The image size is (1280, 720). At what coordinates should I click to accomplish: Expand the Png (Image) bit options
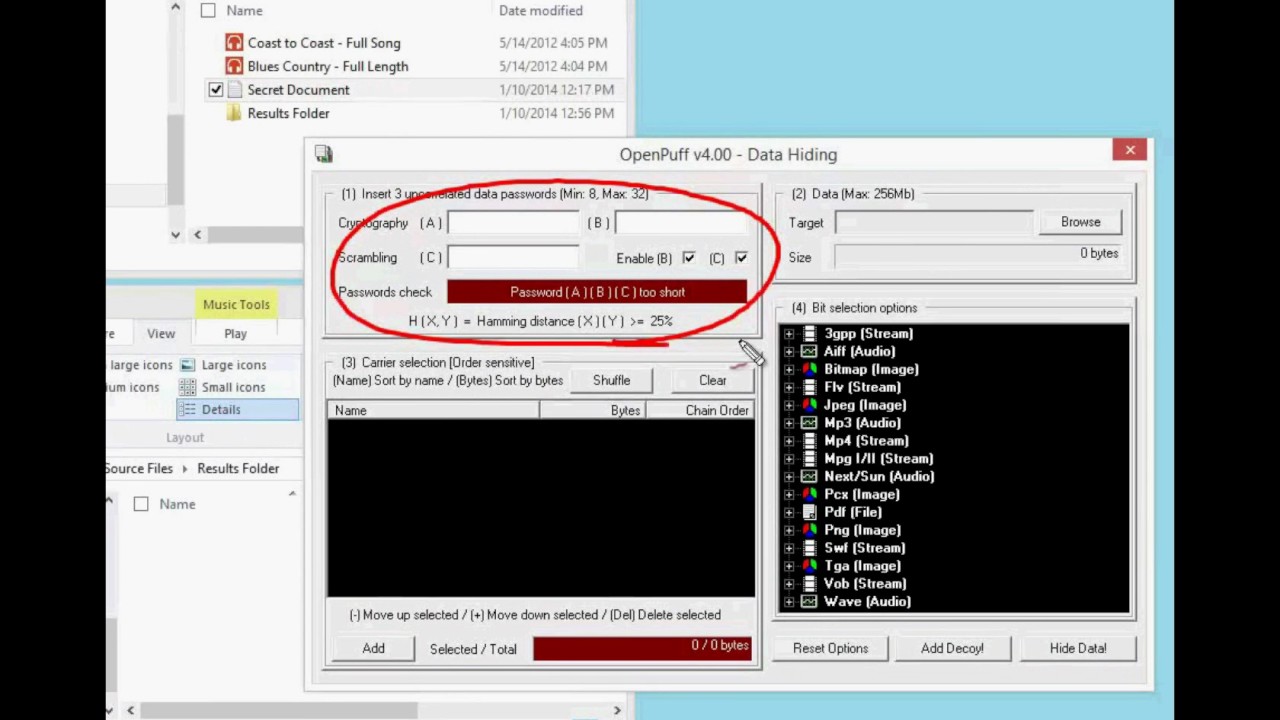point(789,530)
